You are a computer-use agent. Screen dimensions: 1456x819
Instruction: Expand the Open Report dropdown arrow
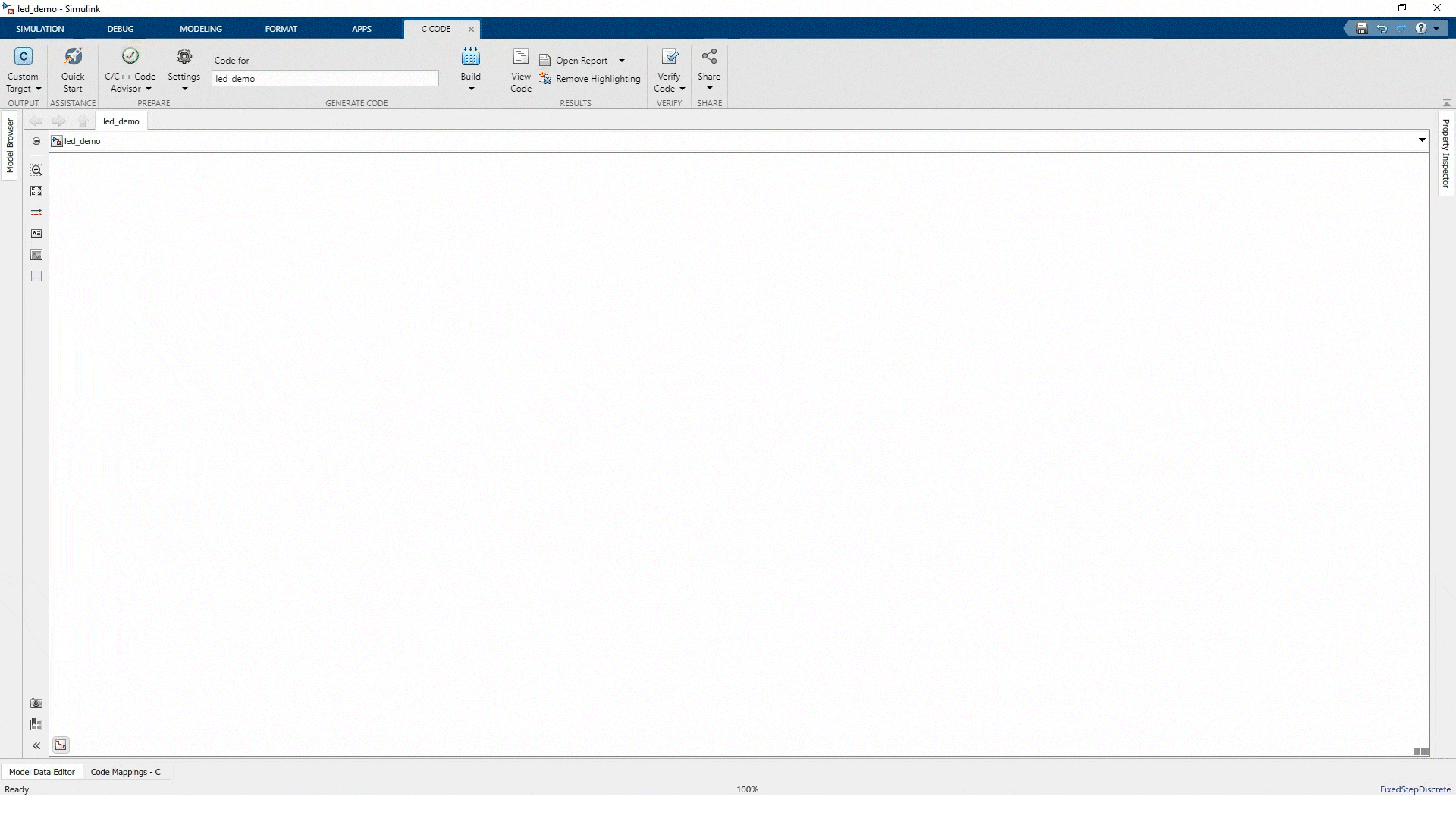click(622, 61)
